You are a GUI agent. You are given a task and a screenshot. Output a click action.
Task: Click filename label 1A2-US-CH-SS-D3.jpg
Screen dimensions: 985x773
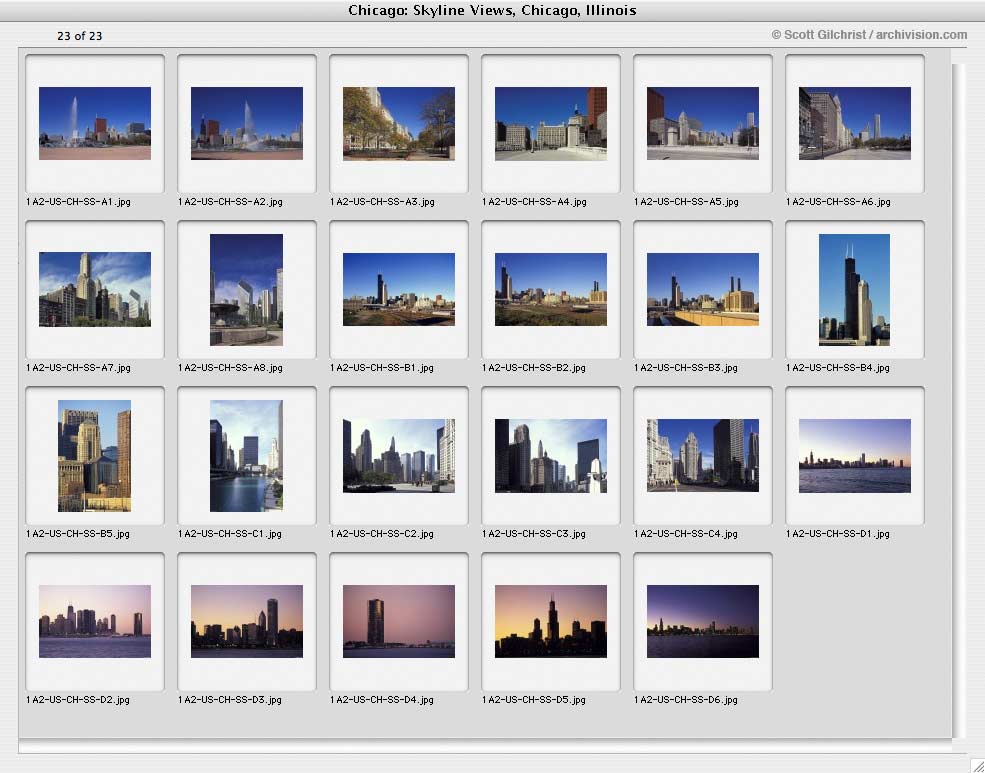pos(230,700)
